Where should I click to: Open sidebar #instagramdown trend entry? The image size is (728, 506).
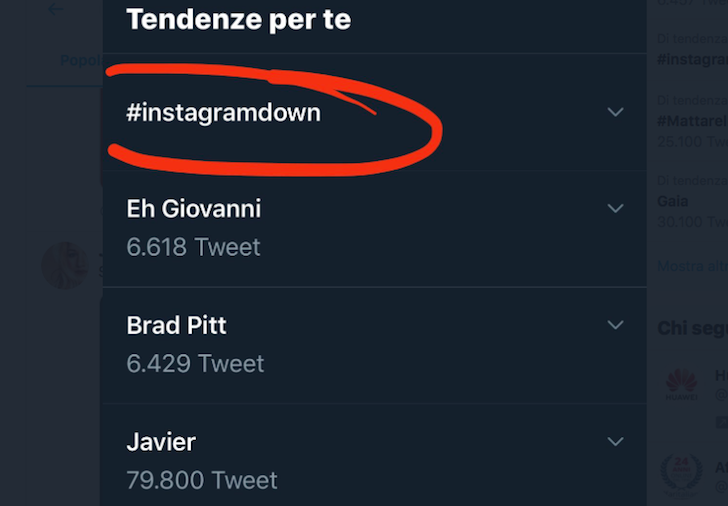[692, 59]
